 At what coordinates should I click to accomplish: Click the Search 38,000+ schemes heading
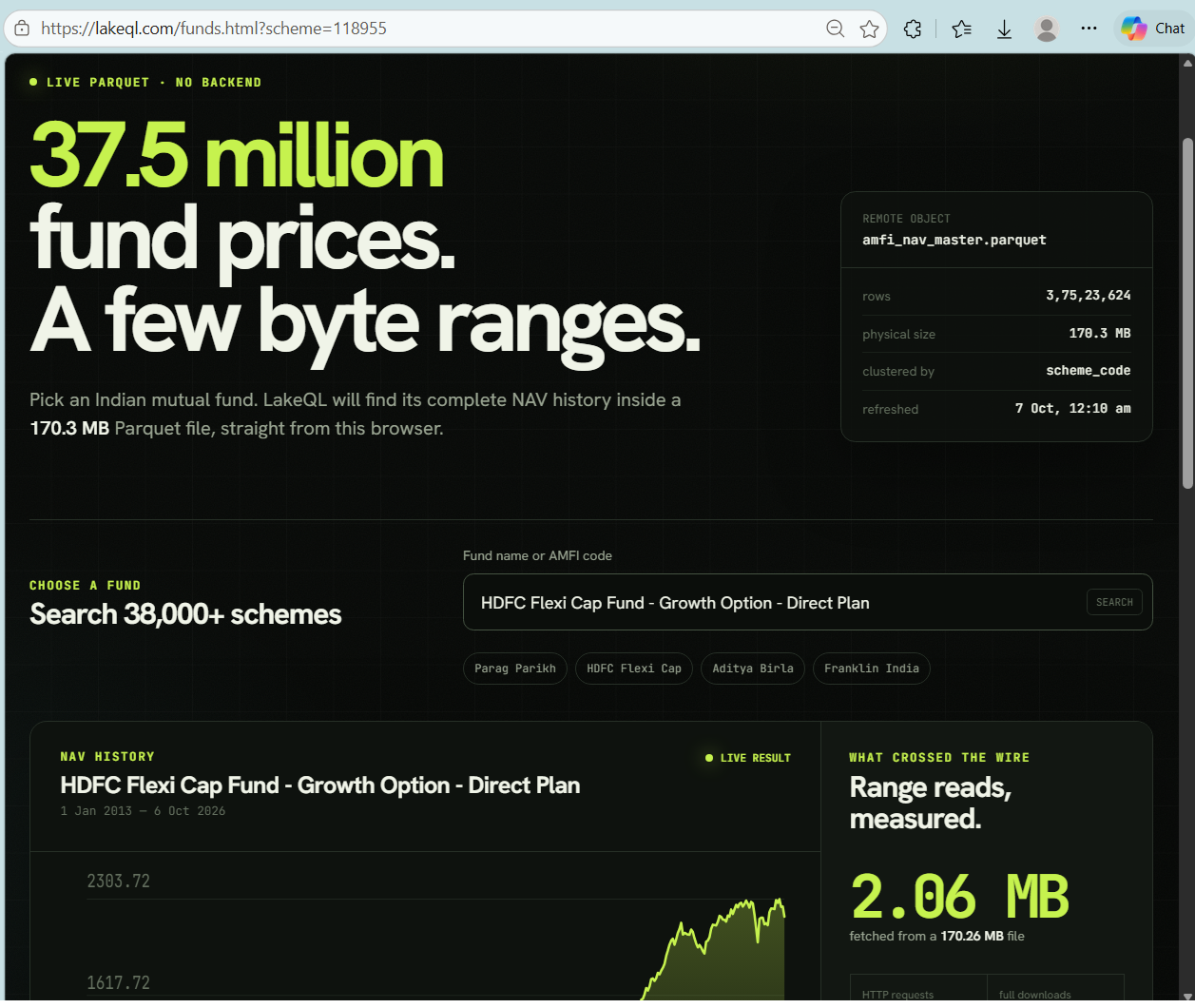tap(185, 614)
